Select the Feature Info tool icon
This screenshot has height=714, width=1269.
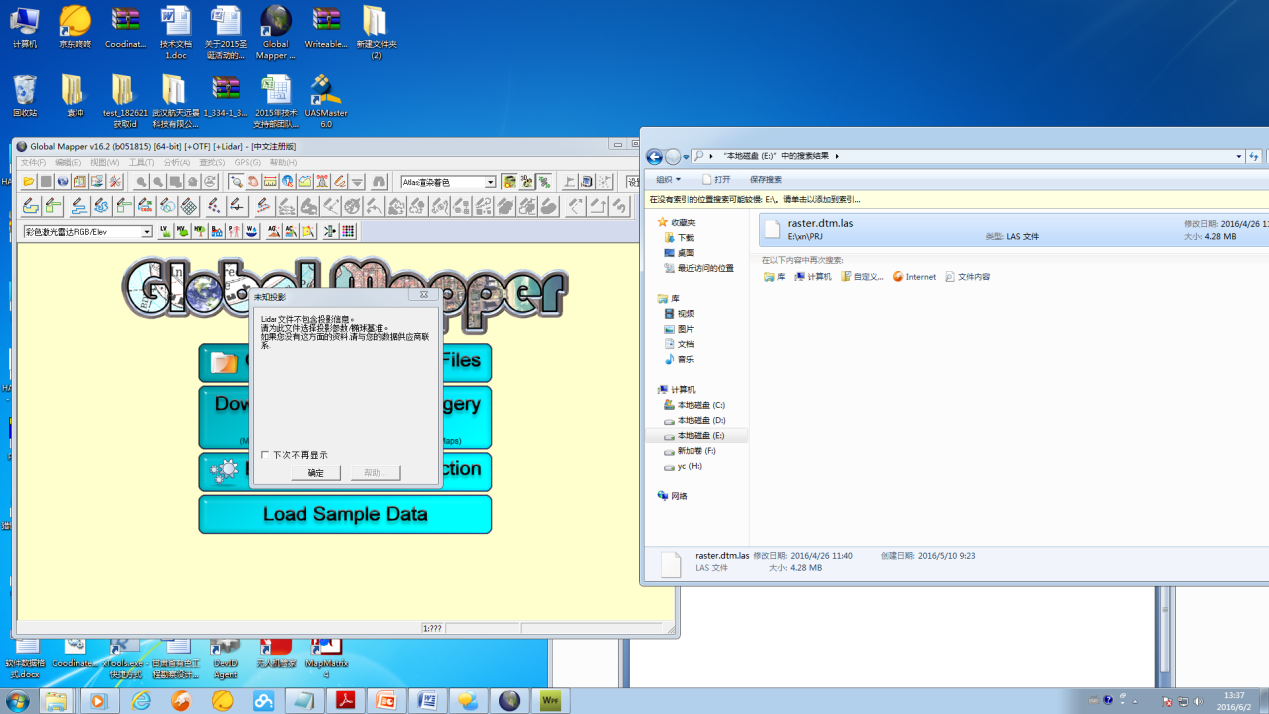click(x=287, y=181)
